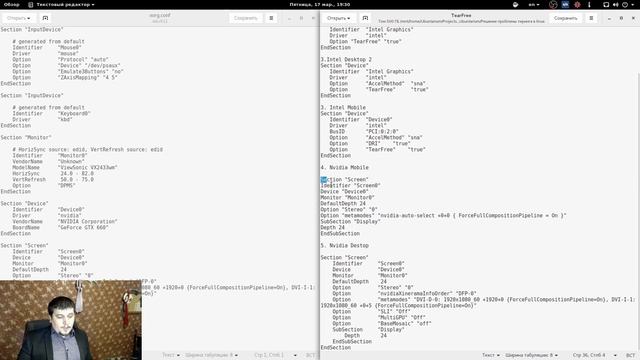Open the Текстовый редактор app menu

click(x=62, y=4)
